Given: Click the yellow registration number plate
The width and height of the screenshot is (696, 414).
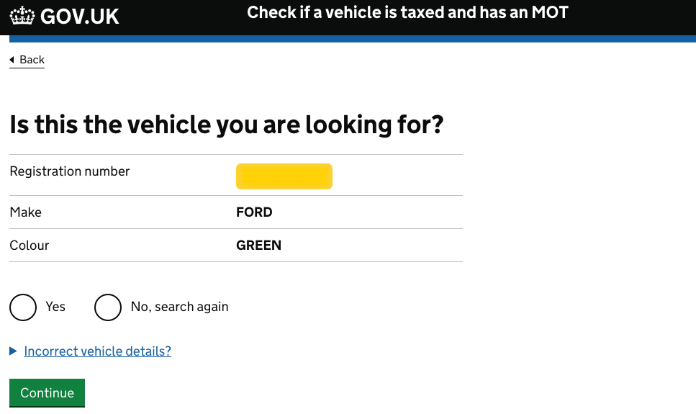Looking at the screenshot, I should (x=284, y=176).
